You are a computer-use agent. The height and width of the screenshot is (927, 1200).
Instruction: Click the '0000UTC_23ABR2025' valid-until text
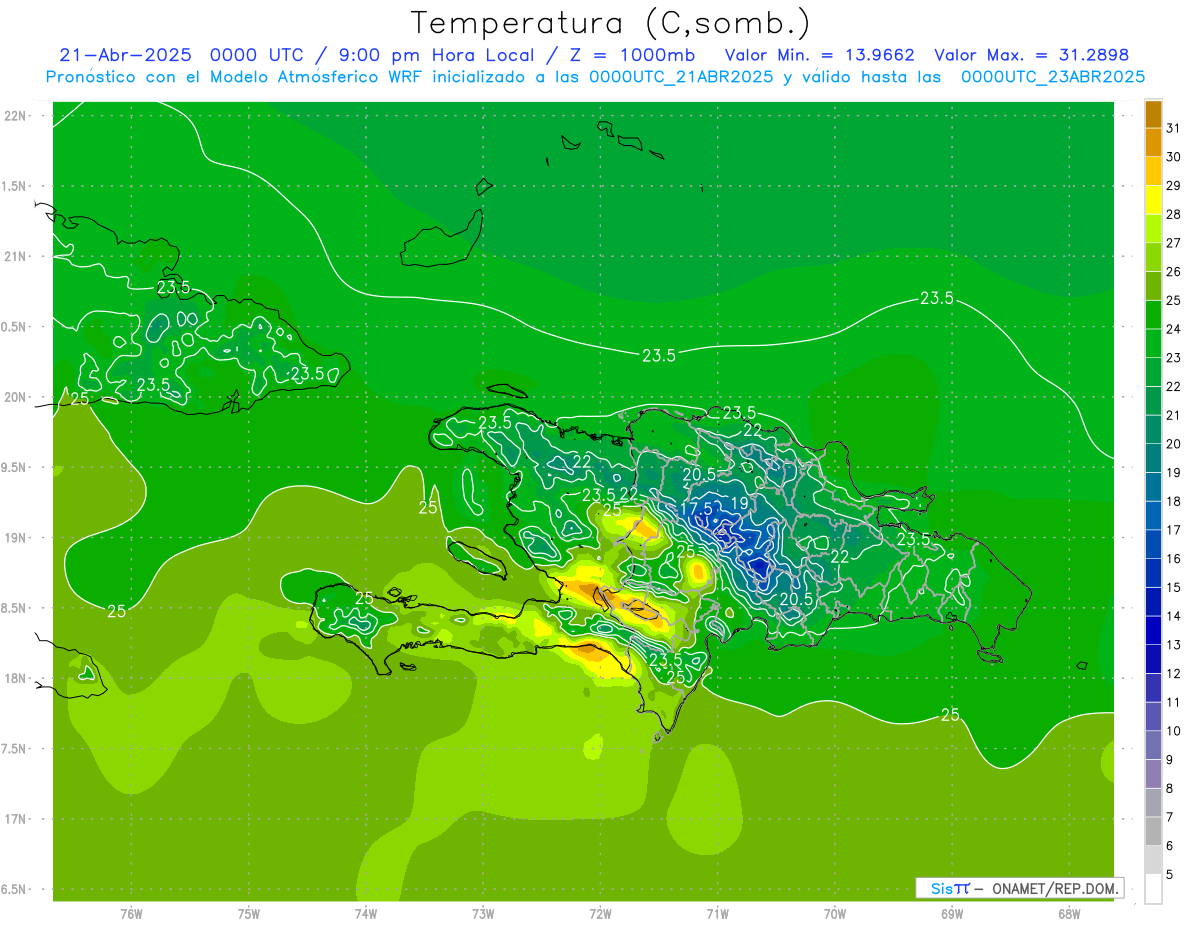pyautogui.click(x=1052, y=77)
